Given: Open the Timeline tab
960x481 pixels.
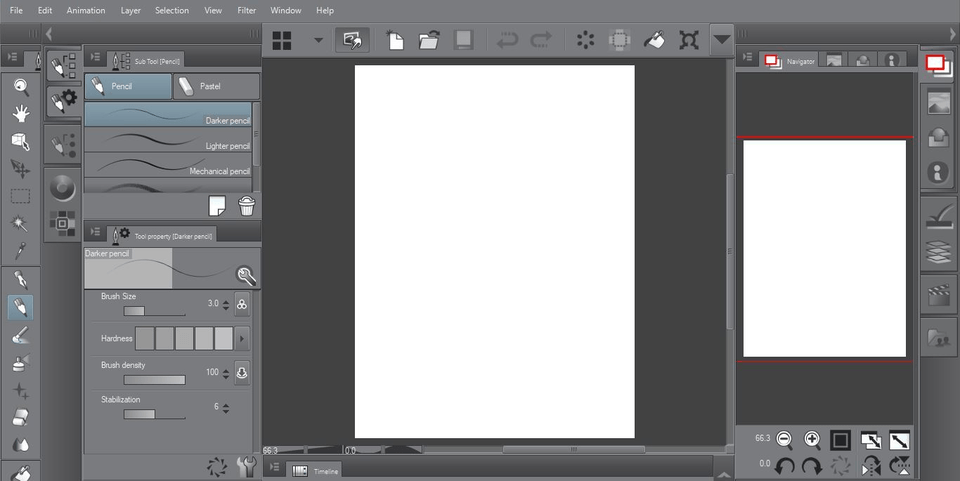Looking at the screenshot, I should [x=314, y=471].
